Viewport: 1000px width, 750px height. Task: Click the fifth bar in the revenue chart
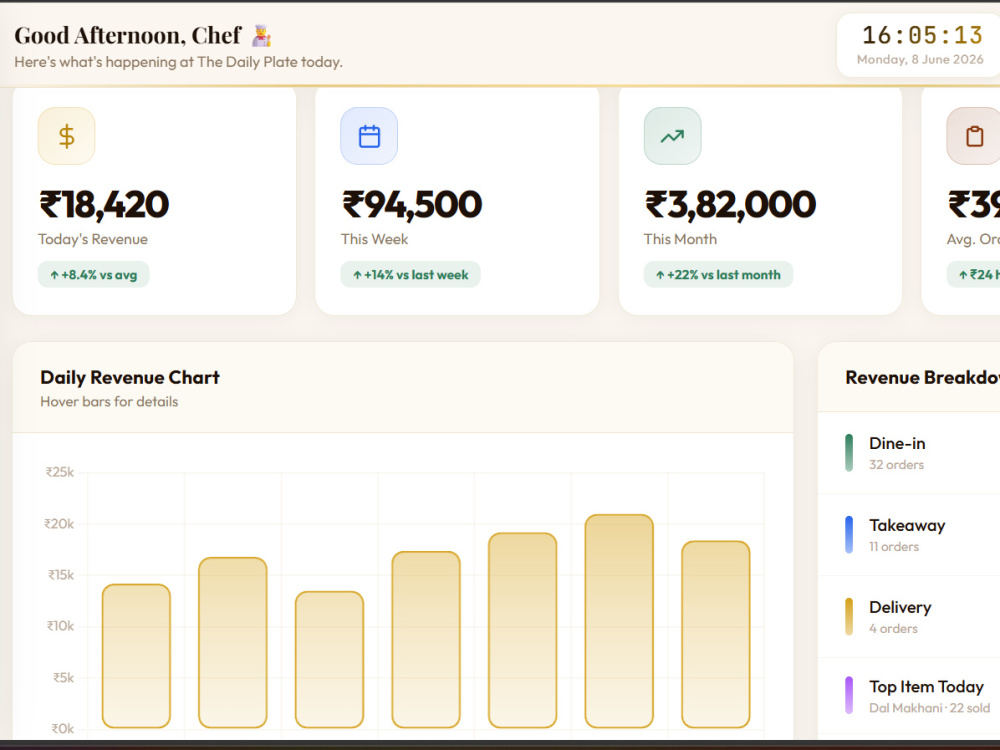[522, 630]
